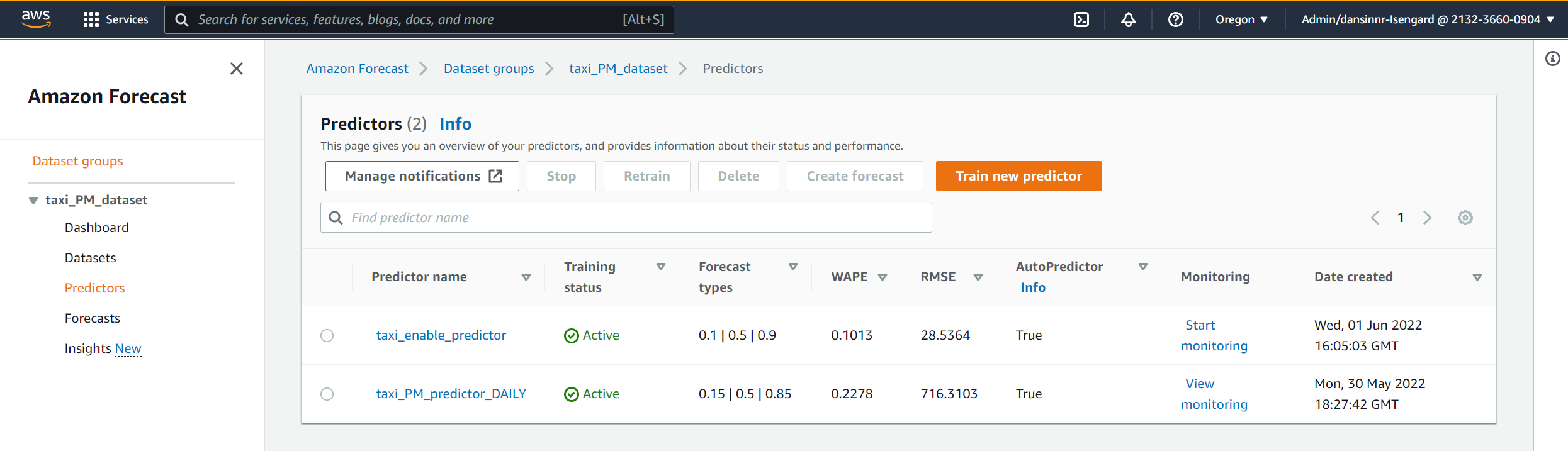The height and width of the screenshot is (451, 1568).
Task: Click View monitoring for taxi_PM_predictor_DAILY
Action: point(1214,394)
